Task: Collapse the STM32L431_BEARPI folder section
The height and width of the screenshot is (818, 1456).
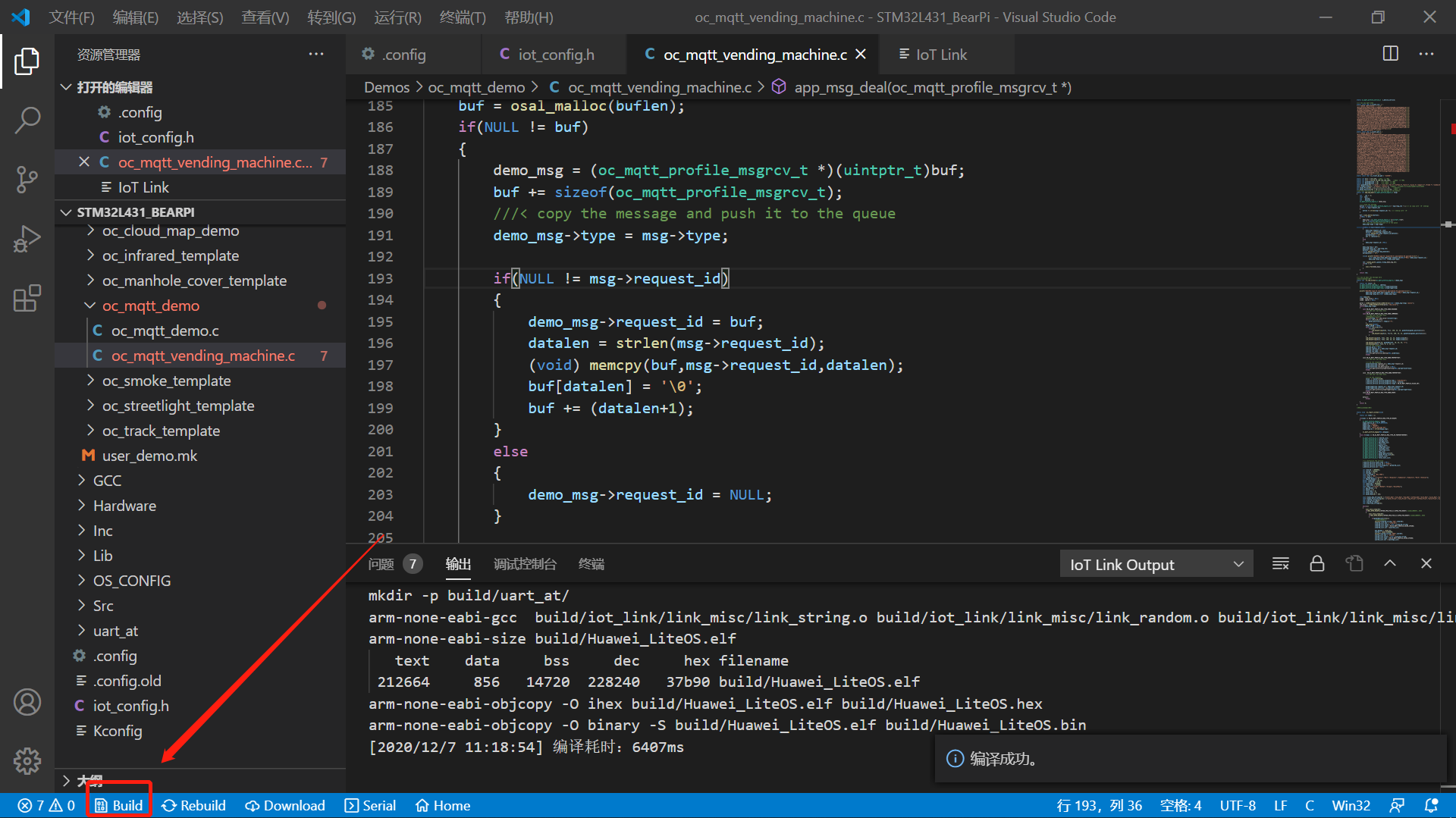Action: pyautogui.click(x=200, y=212)
